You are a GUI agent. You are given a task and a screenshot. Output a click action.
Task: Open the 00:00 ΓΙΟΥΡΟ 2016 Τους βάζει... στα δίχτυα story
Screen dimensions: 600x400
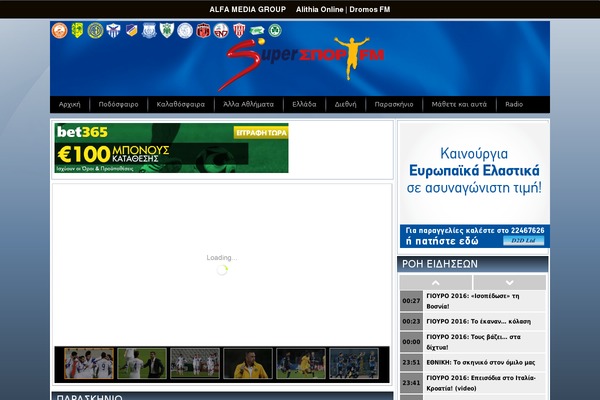click(473, 342)
